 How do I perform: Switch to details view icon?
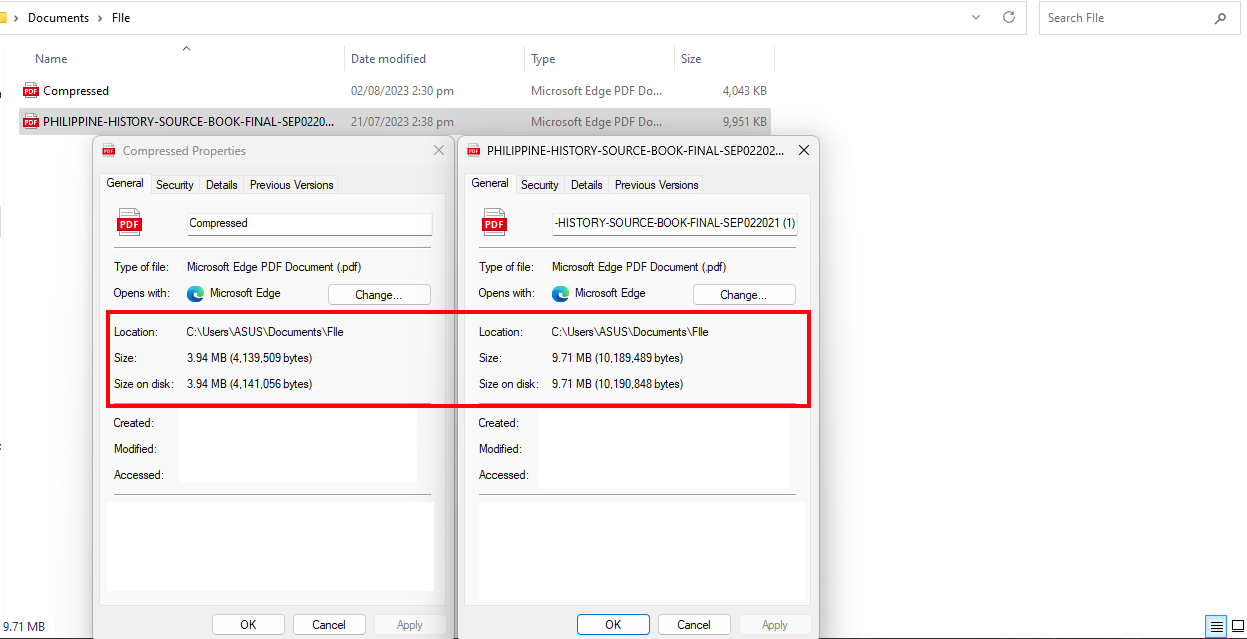(x=1216, y=627)
